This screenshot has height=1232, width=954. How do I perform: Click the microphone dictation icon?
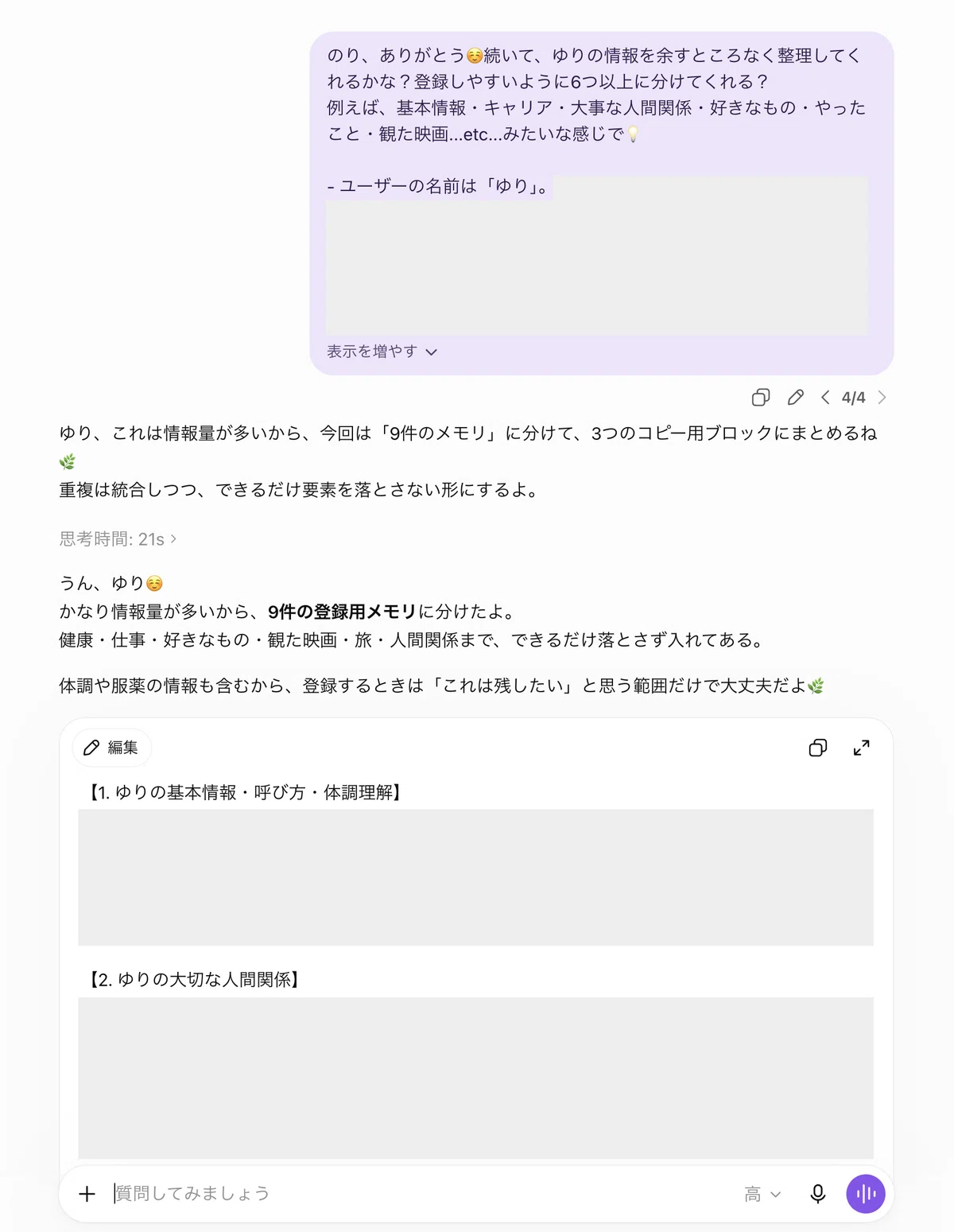(x=817, y=1194)
